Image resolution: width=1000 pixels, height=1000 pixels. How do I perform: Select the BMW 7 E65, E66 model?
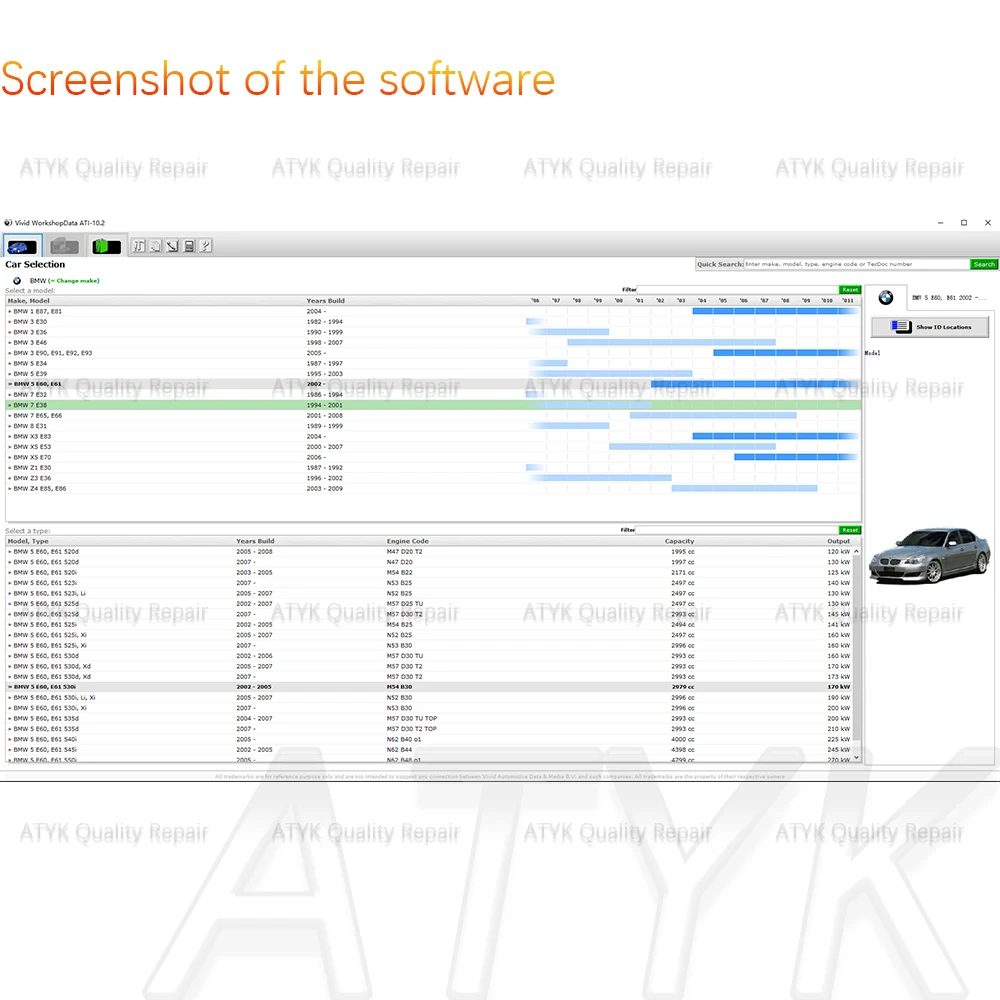pyautogui.click(x=433, y=415)
